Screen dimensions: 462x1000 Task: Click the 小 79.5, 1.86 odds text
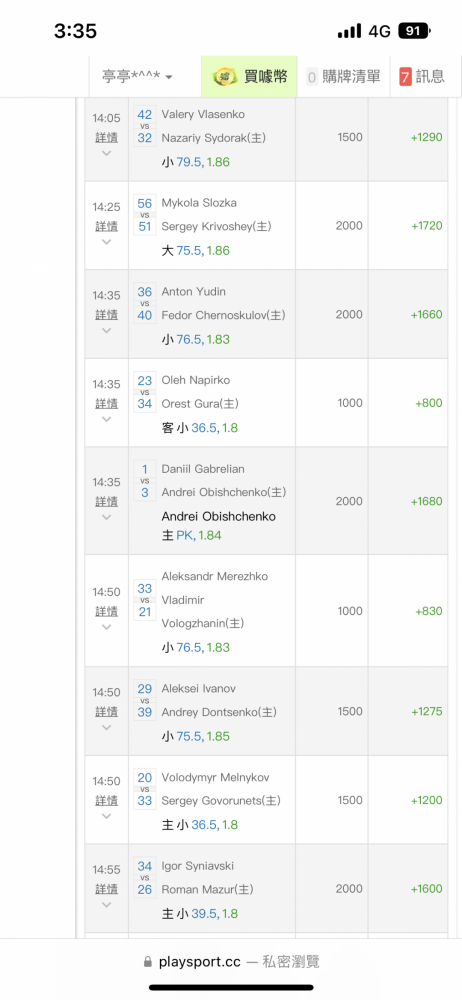195,162
